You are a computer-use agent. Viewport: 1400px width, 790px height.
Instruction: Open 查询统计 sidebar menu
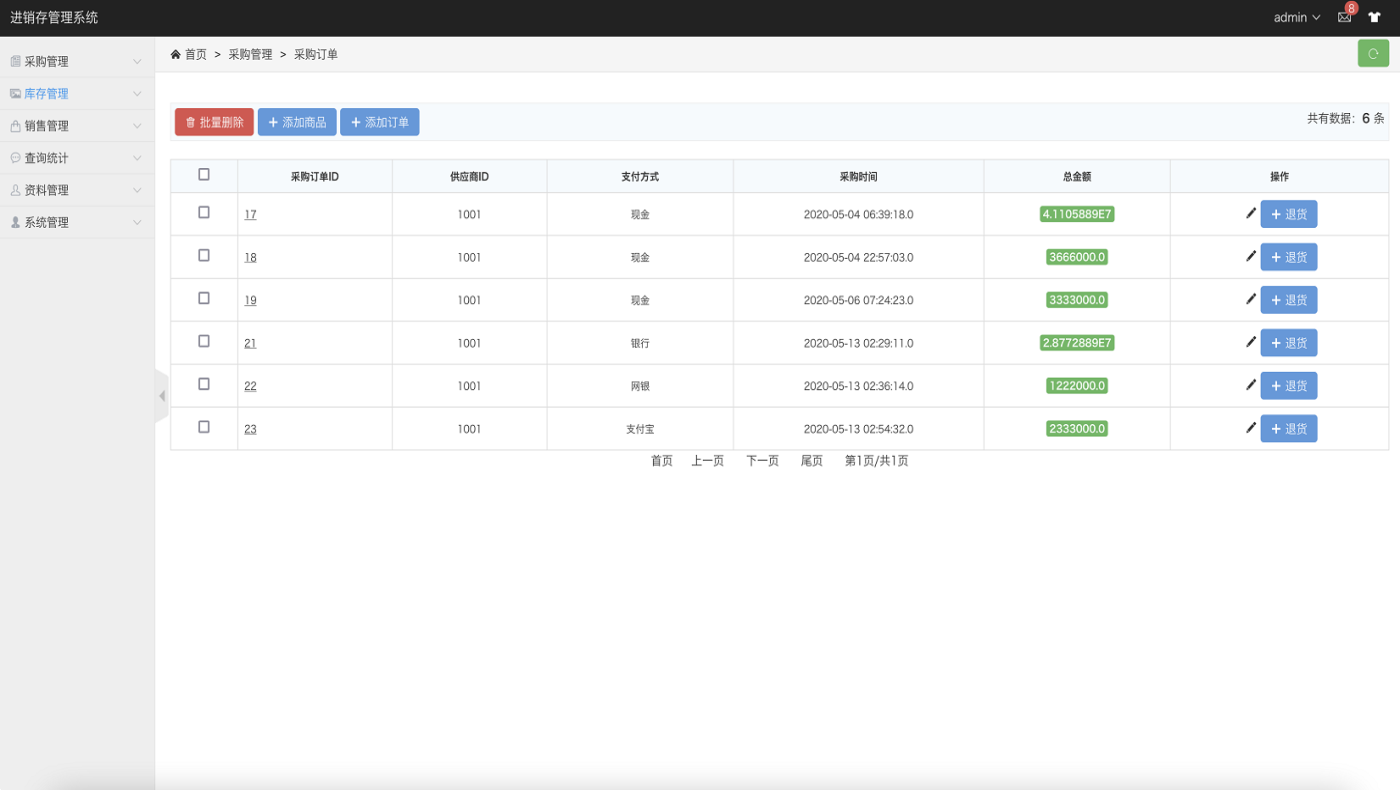pyautogui.click(x=77, y=158)
